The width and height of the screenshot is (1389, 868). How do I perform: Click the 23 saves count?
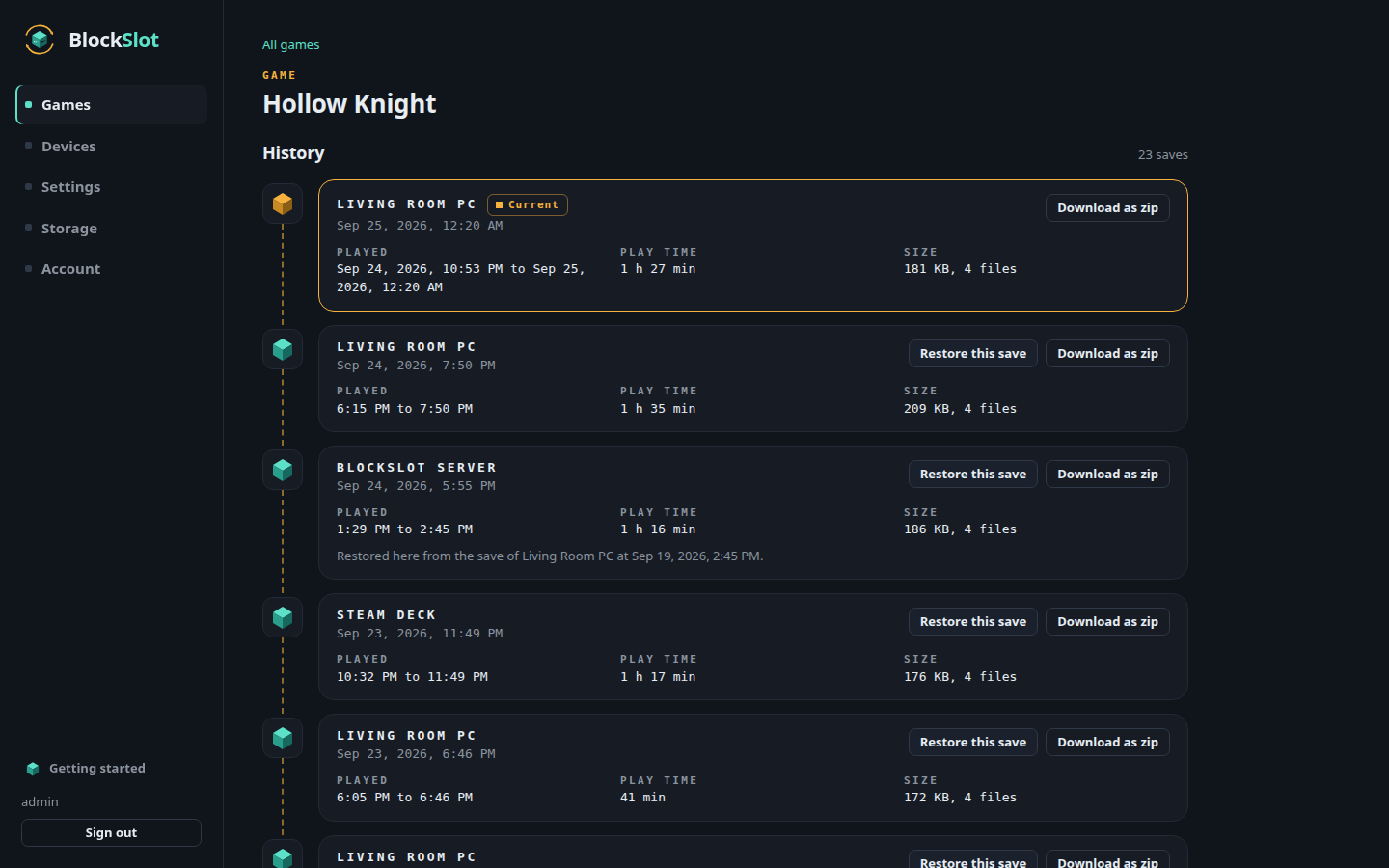(1162, 155)
